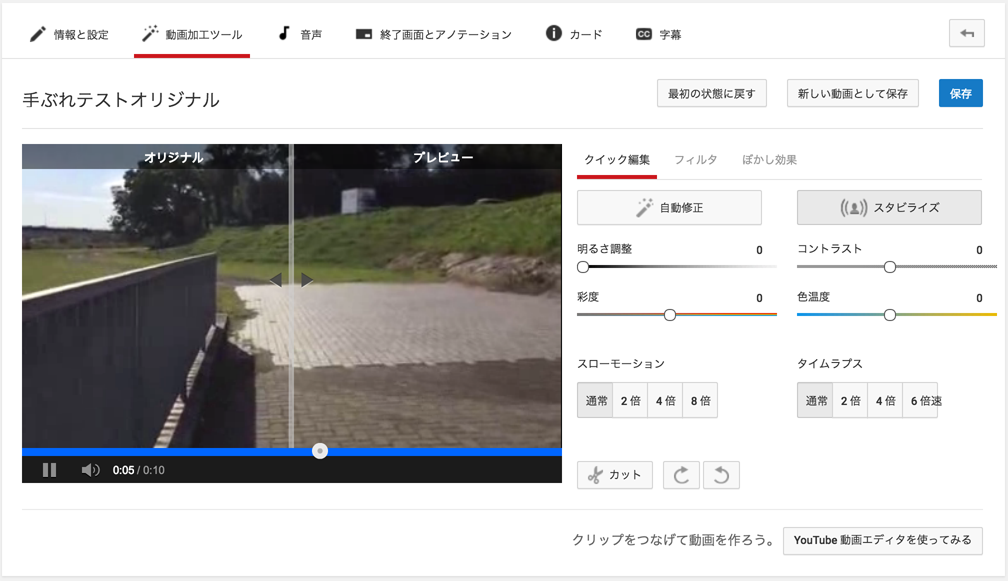Click the left arrow on comparison divider
The width and height of the screenshot is (1008, 581).
tap(276, 280)
